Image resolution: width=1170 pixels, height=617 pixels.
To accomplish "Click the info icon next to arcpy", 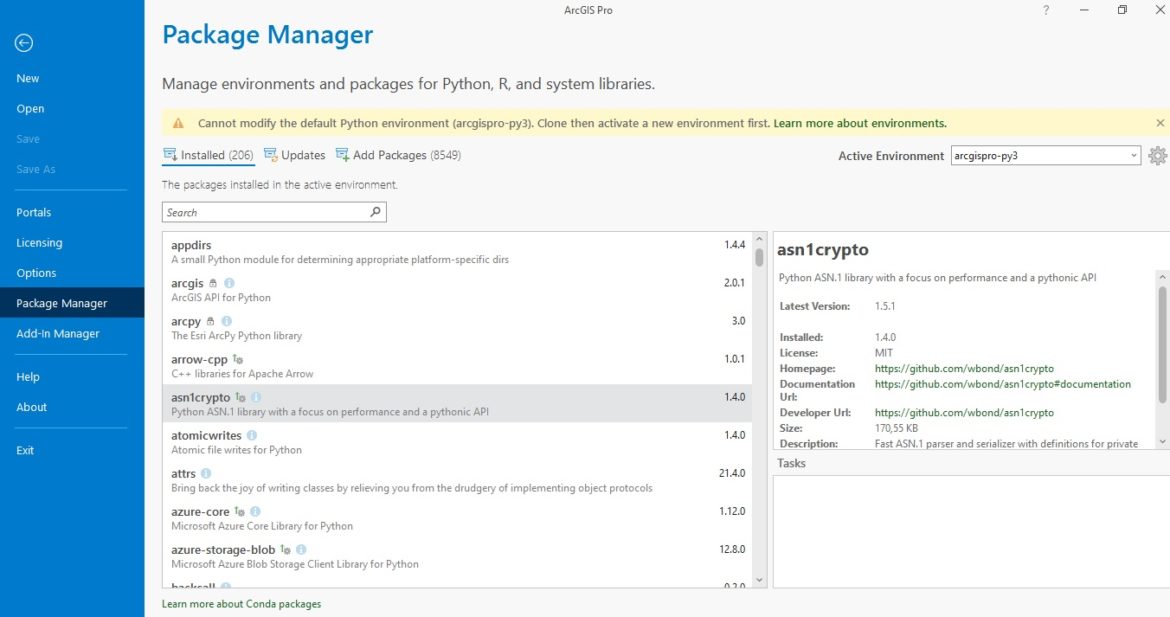I will coord(226,322).
